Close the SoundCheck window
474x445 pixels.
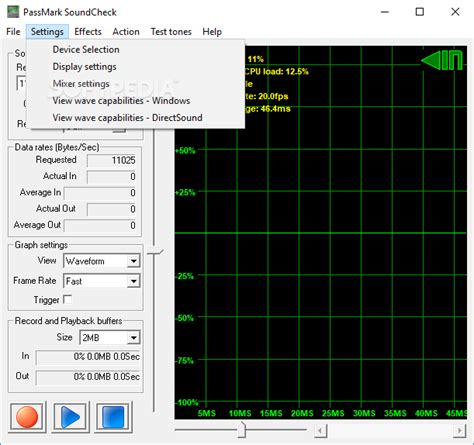click(x=455, y=12)
